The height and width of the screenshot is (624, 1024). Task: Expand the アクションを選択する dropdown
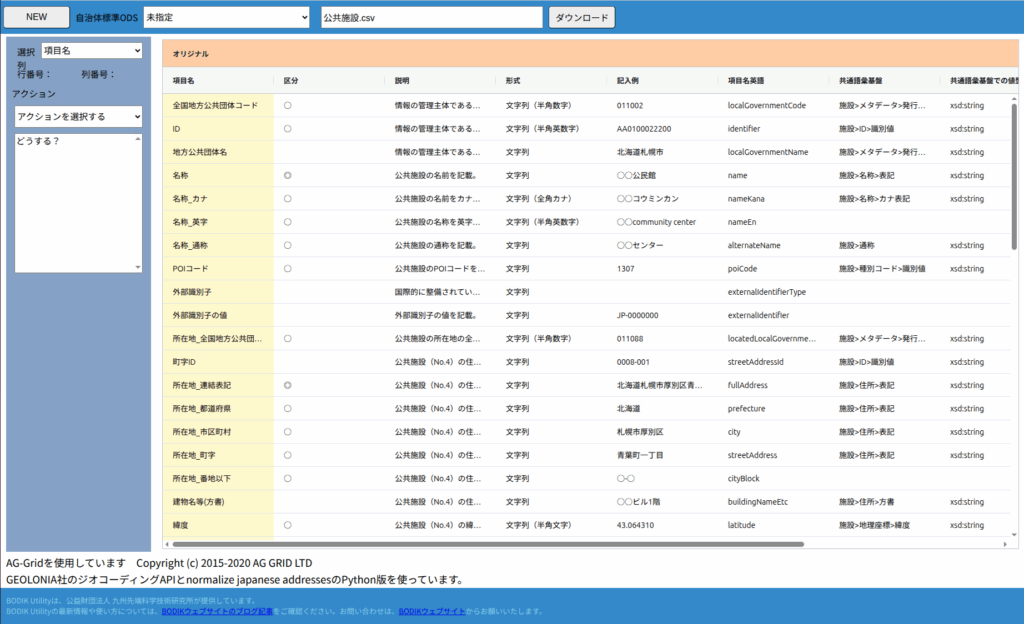pos(78,116)
